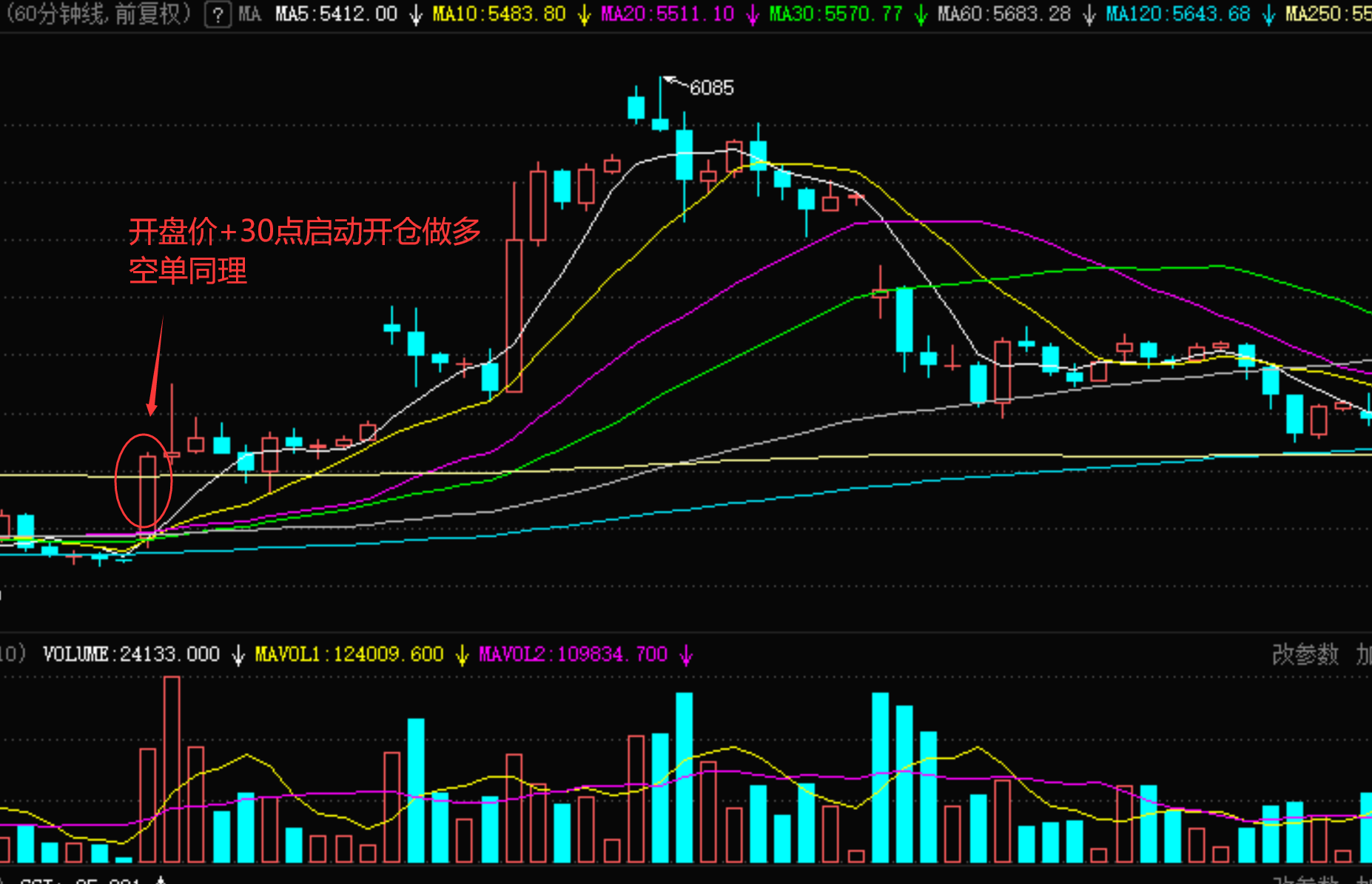Select the tallest hollow red volume bar

point(172,769)
